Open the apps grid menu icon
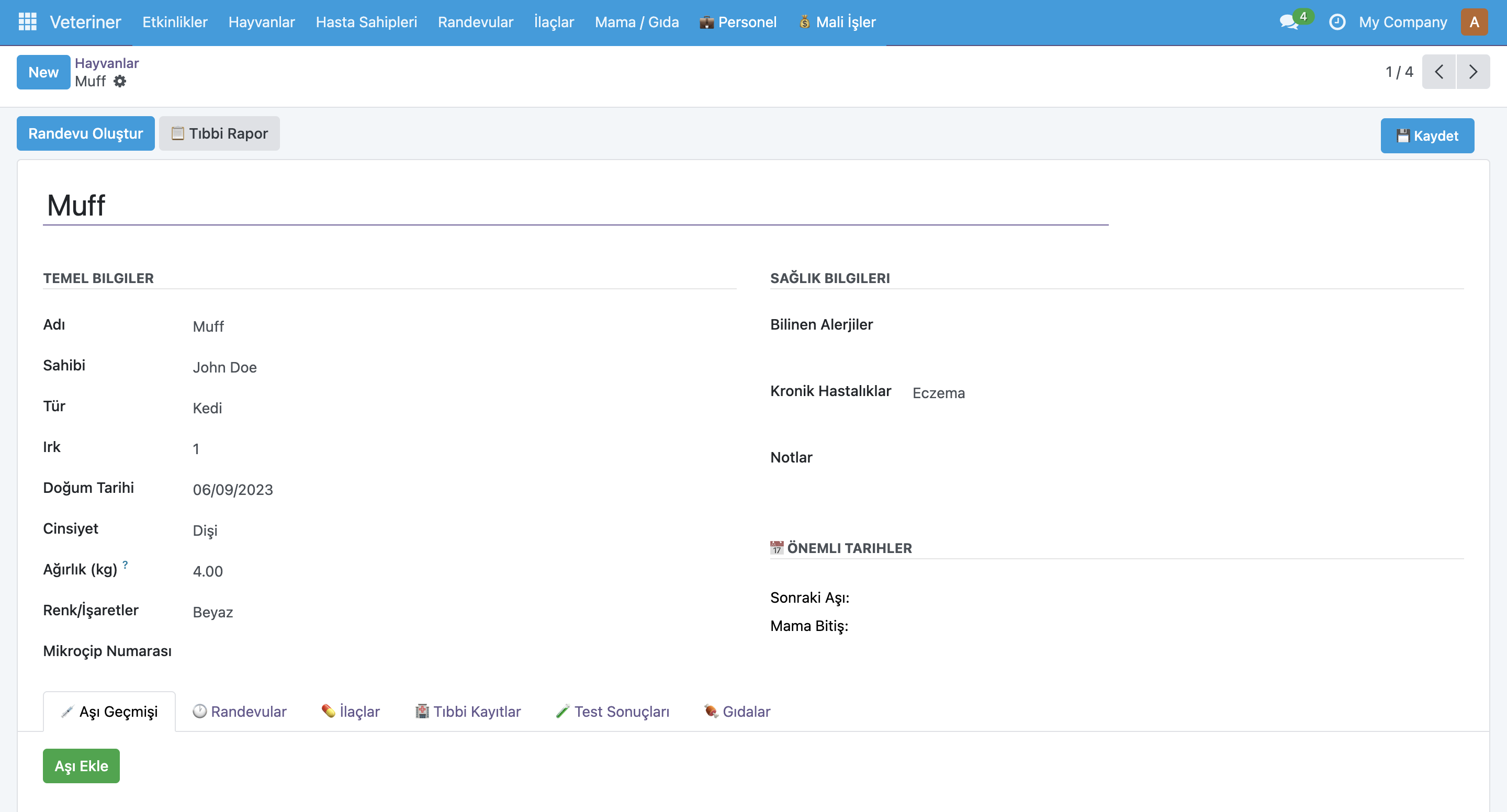This screenshot has height=812, width=1507. (28, 21)
